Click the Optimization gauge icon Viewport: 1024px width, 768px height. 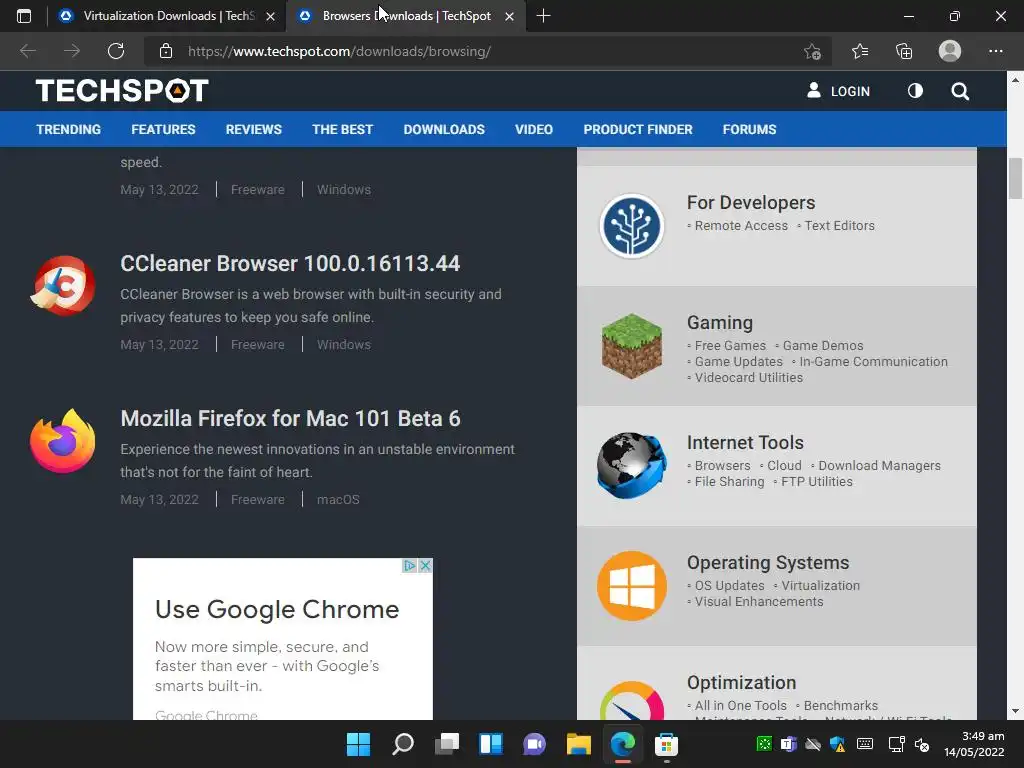[632, 701]
